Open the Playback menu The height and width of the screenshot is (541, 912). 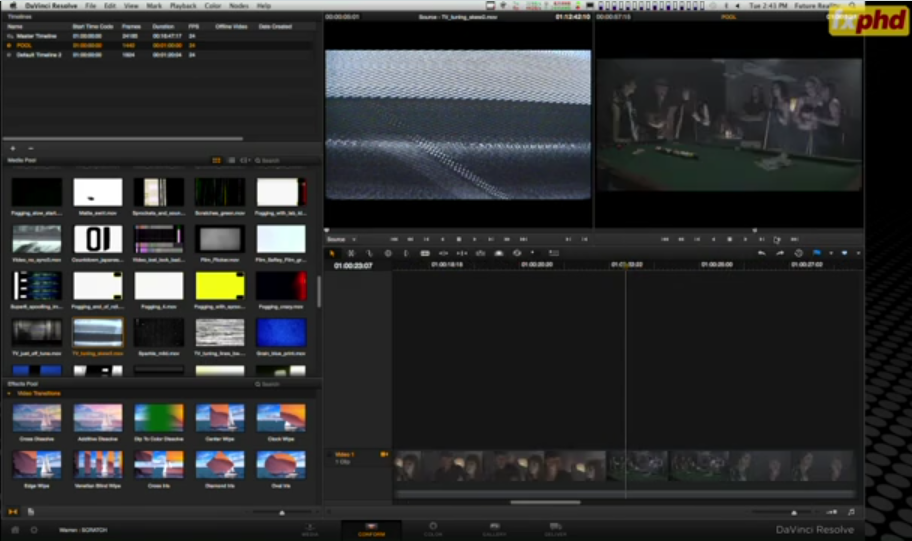point(183,5)
